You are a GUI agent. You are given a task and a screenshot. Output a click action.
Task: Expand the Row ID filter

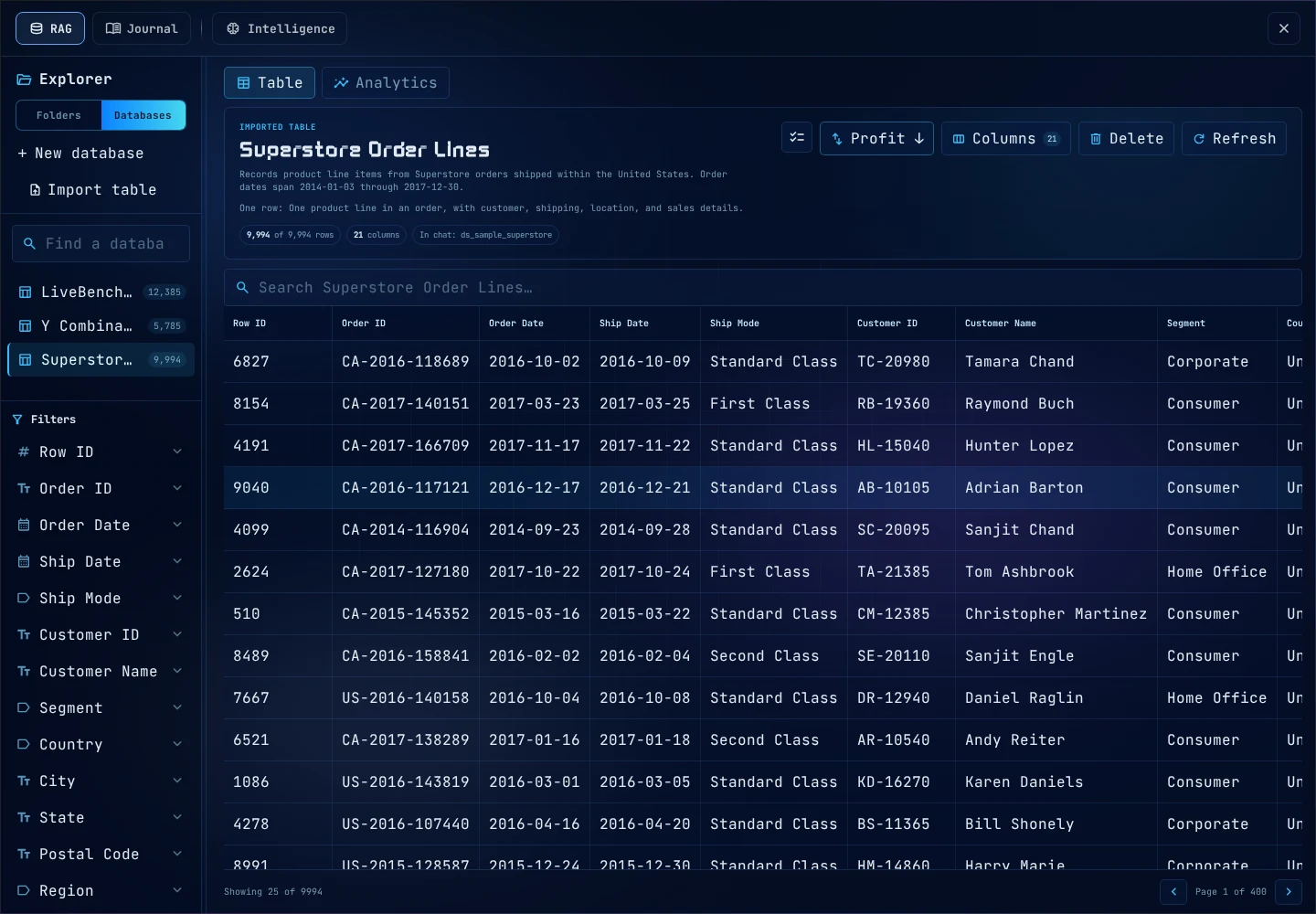(101, 452)
